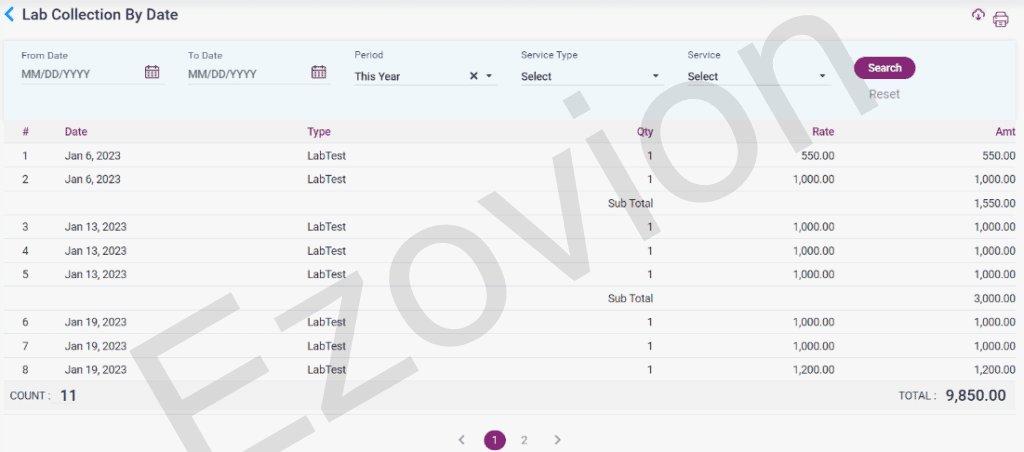
Task: Open the Service dropdown
Action: click(x=759, y=76)
